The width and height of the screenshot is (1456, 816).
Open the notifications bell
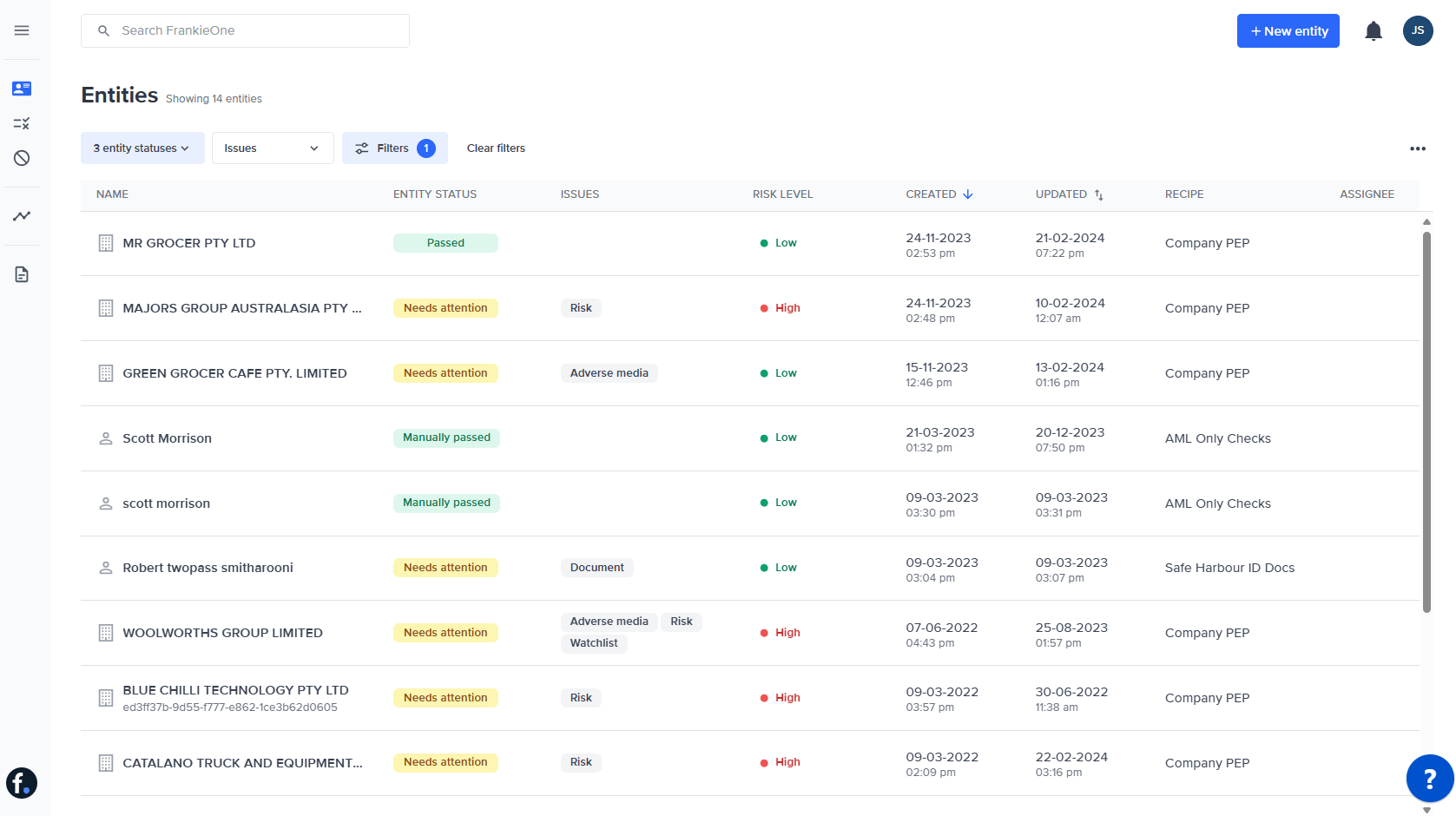pos(1374,30)
